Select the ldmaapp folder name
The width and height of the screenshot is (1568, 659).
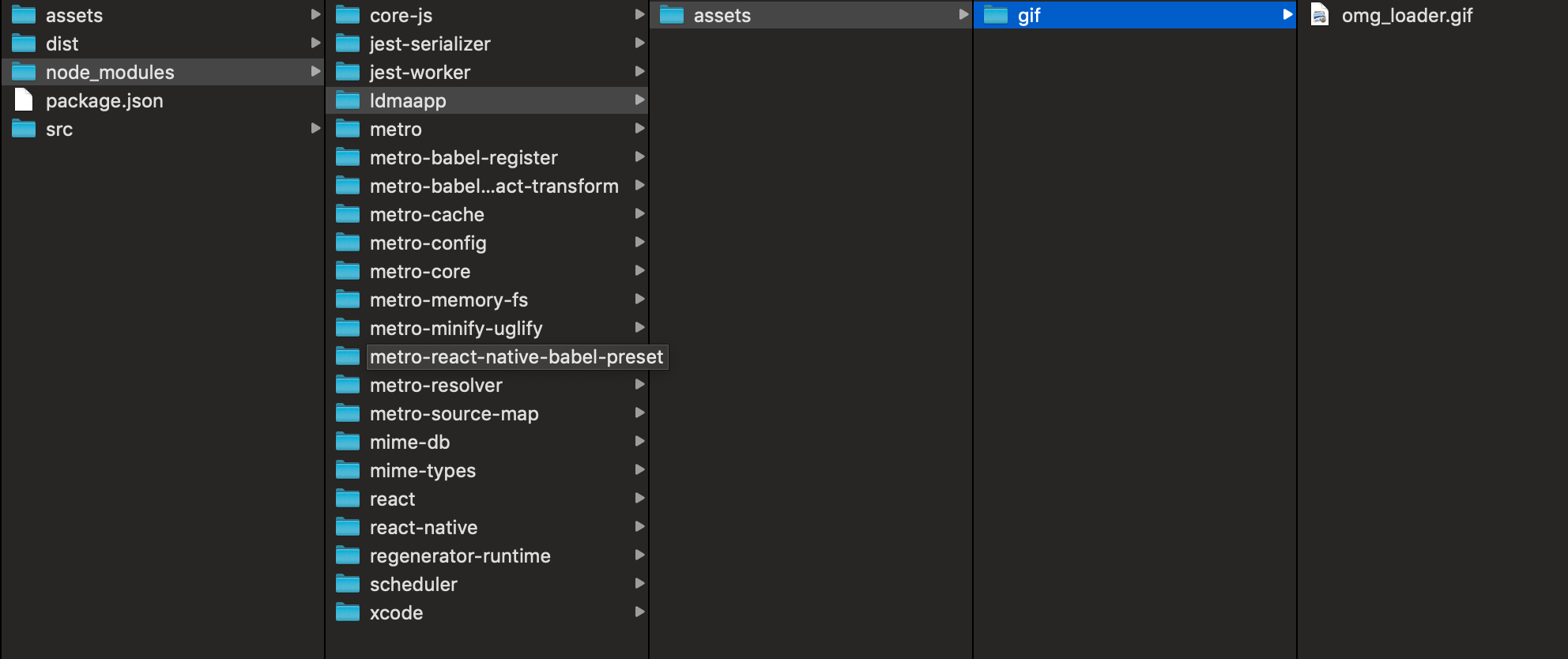[x=408, y=101]
